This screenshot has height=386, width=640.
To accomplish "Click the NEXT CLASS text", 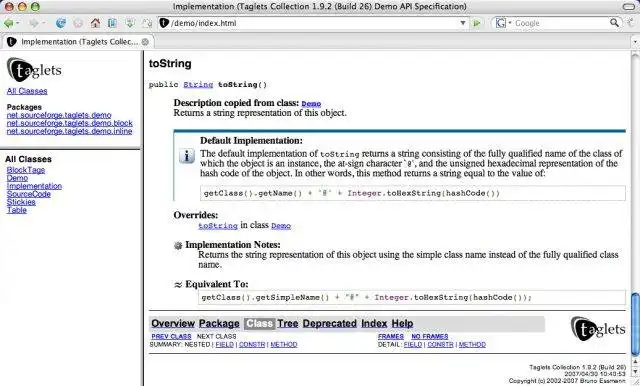I will [216, 337].
